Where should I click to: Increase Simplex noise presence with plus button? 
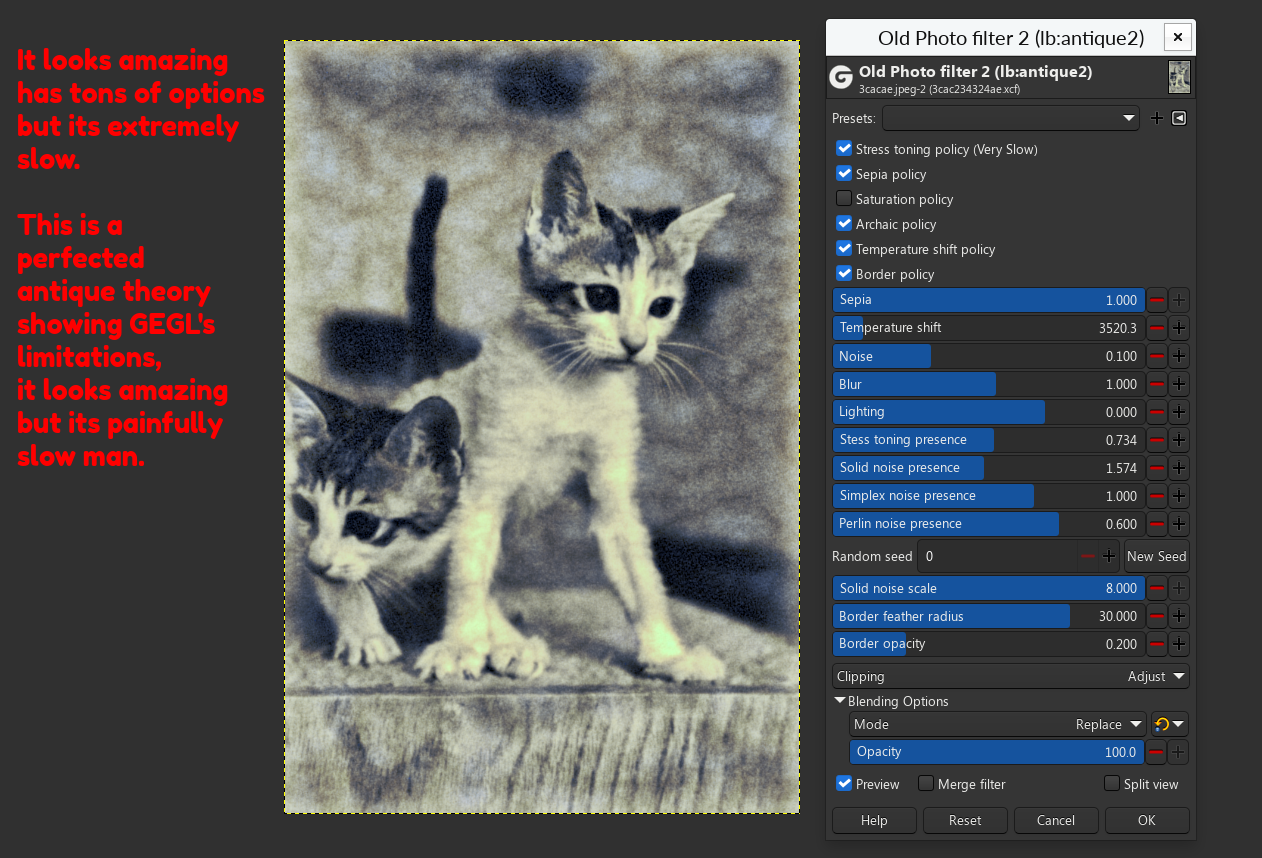(x=1179, y=496)
